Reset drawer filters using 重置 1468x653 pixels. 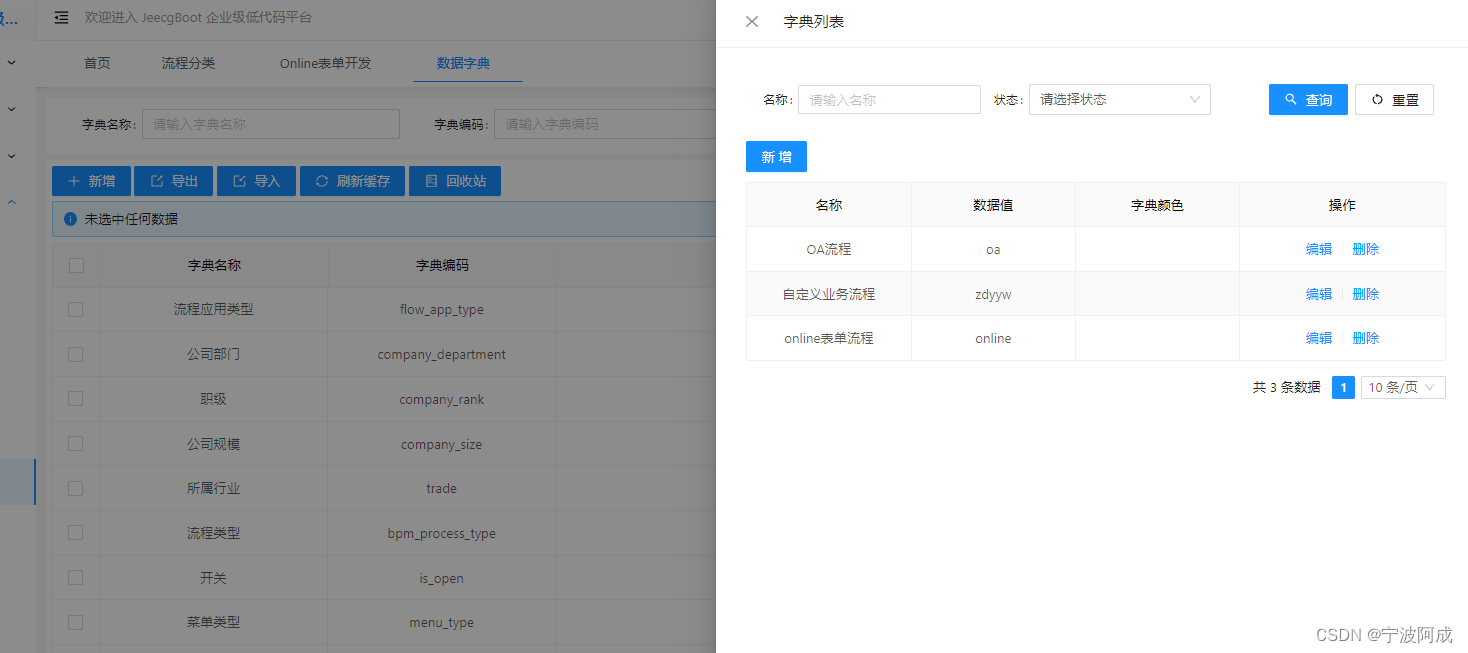coord(1394,99)
